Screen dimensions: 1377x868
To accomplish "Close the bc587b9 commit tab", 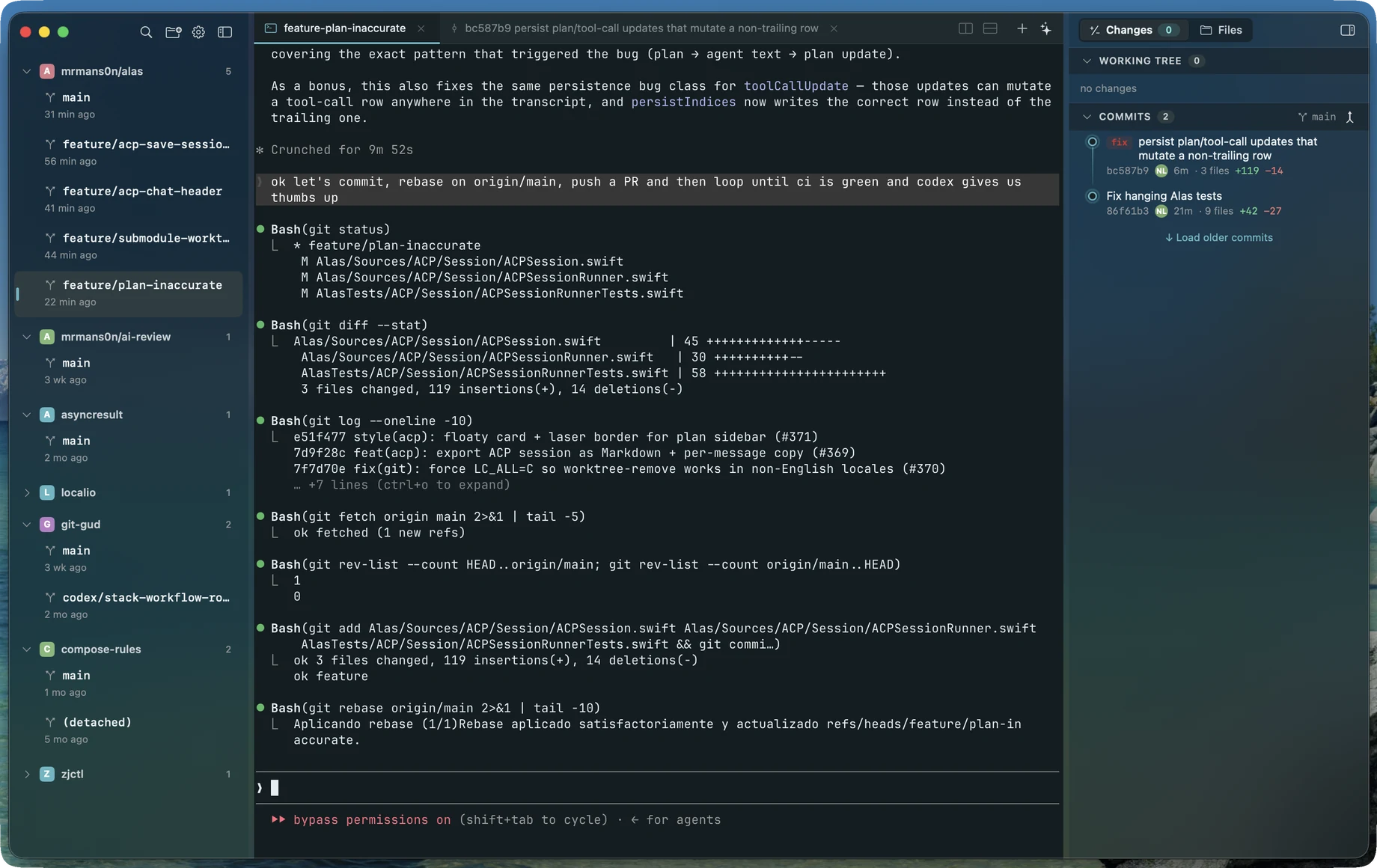I will pos(834,28).
